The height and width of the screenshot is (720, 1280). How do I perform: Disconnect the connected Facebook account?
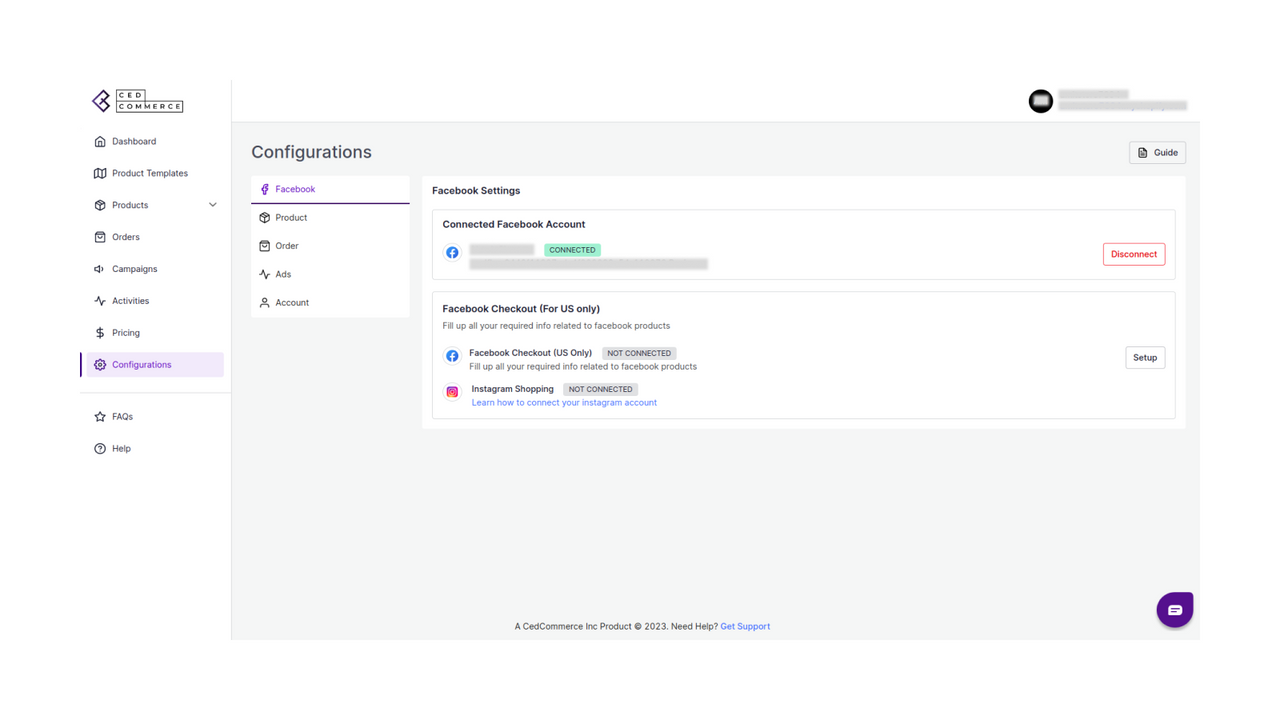pos(1134,254)
